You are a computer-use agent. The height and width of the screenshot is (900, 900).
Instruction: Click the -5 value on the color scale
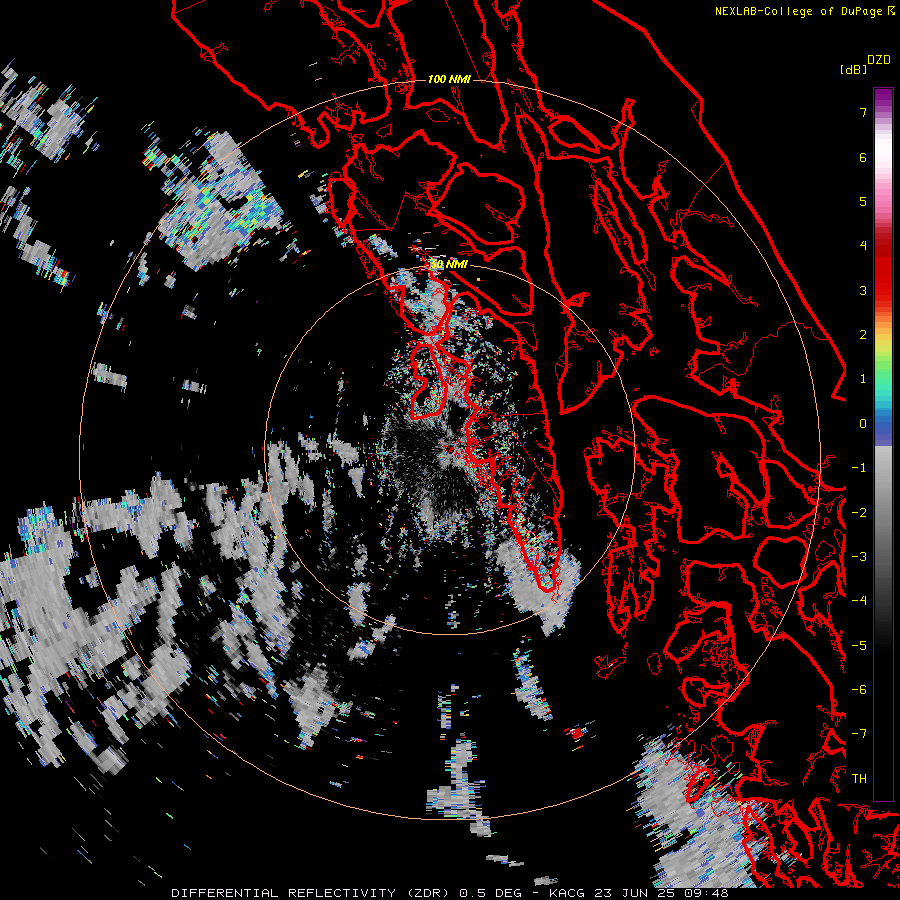[859, 646]
